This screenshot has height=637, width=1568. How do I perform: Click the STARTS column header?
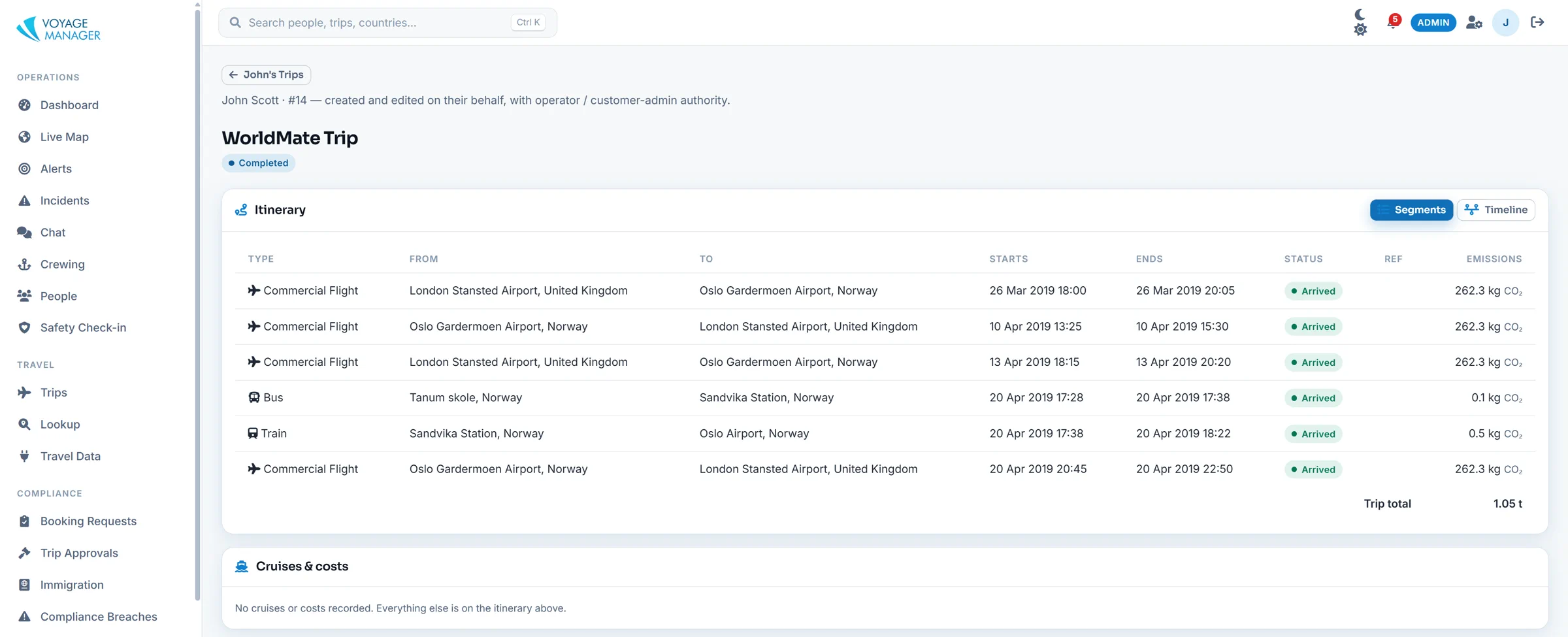click(1008, 259)
